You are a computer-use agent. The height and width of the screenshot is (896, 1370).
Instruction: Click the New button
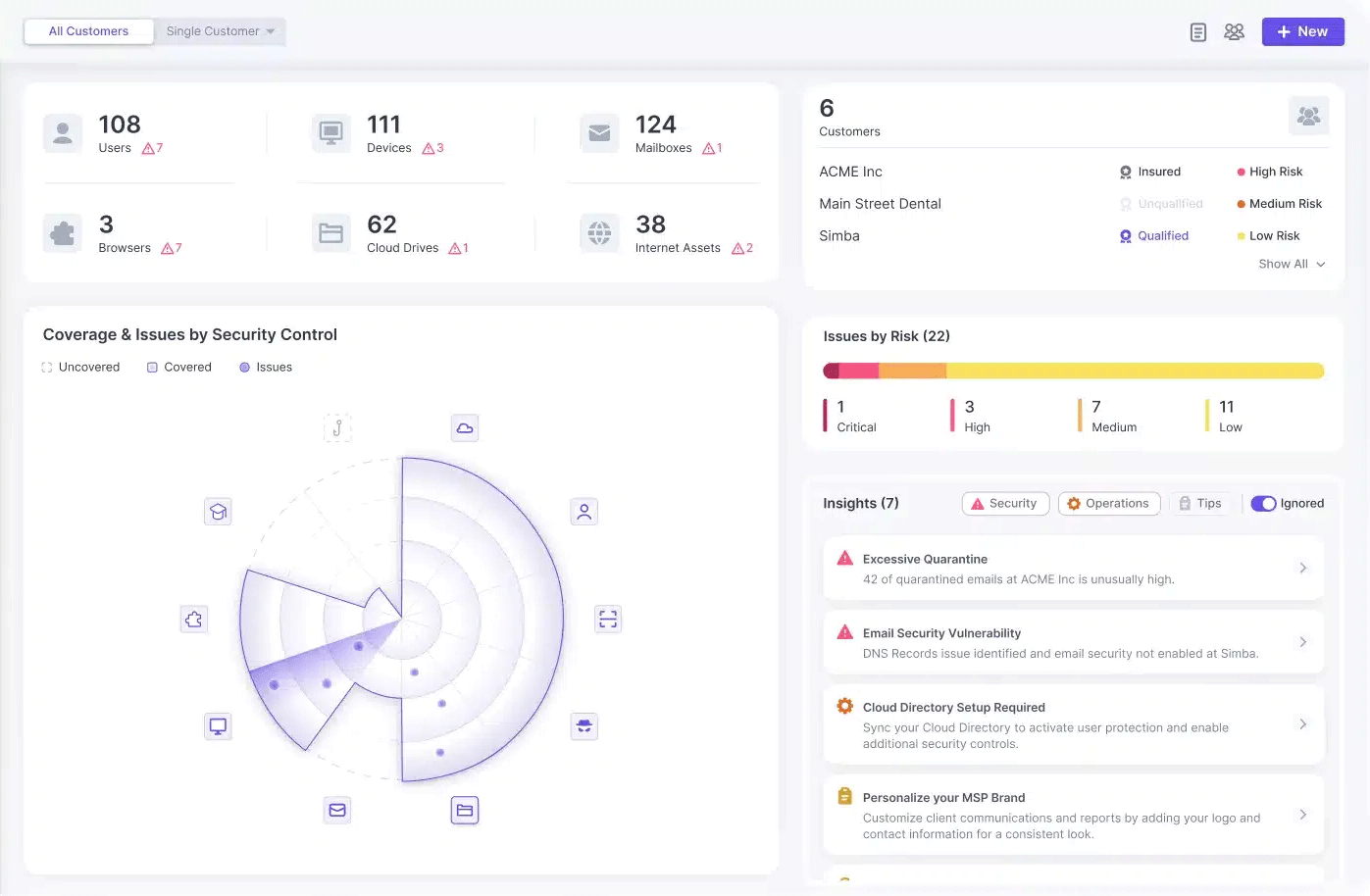pyautogui.click(x=1302, y=31)
